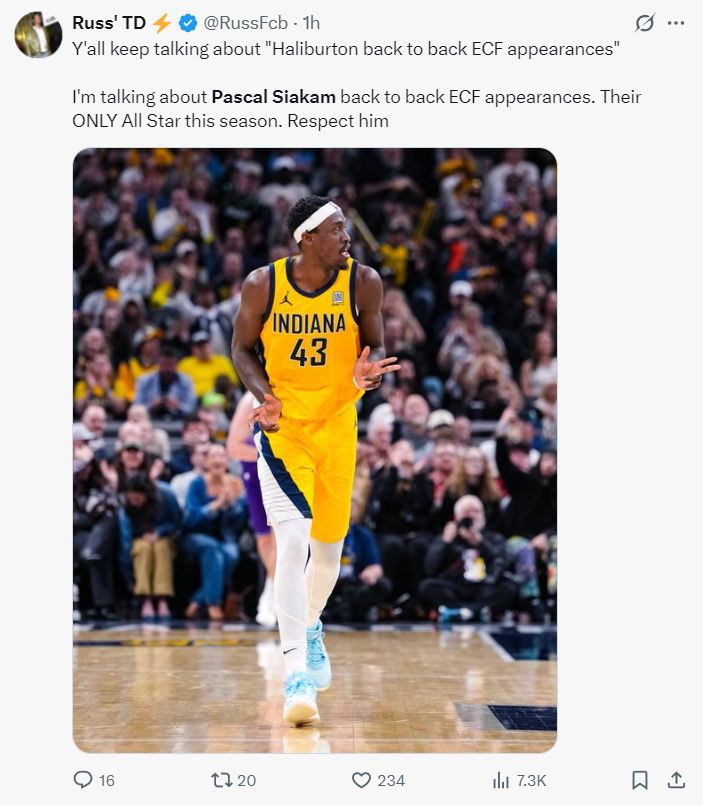
Task: Like the post with heart icon
Action: pyautogui.click(x=361, y=780)
